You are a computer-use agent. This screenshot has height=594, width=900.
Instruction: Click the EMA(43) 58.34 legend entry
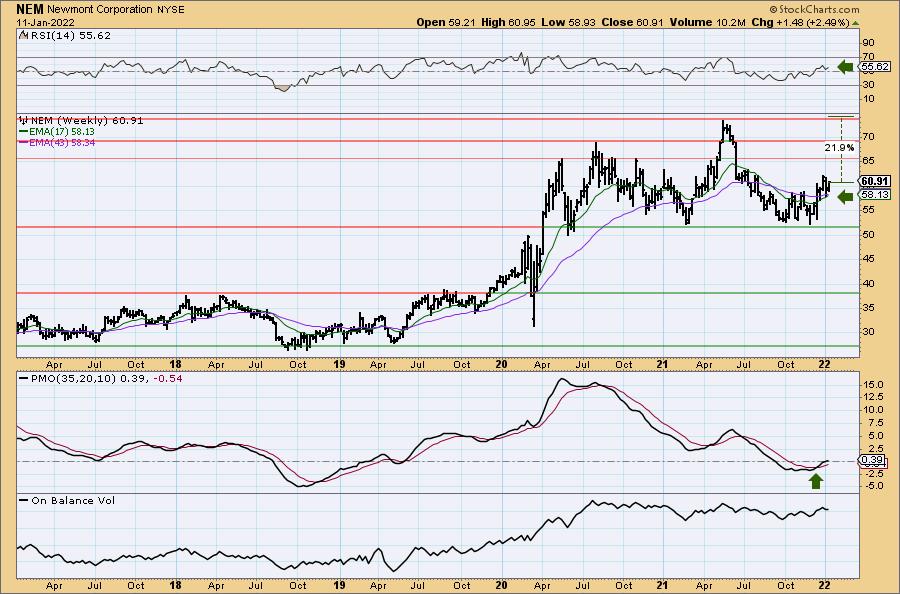[x=61, y=142]
